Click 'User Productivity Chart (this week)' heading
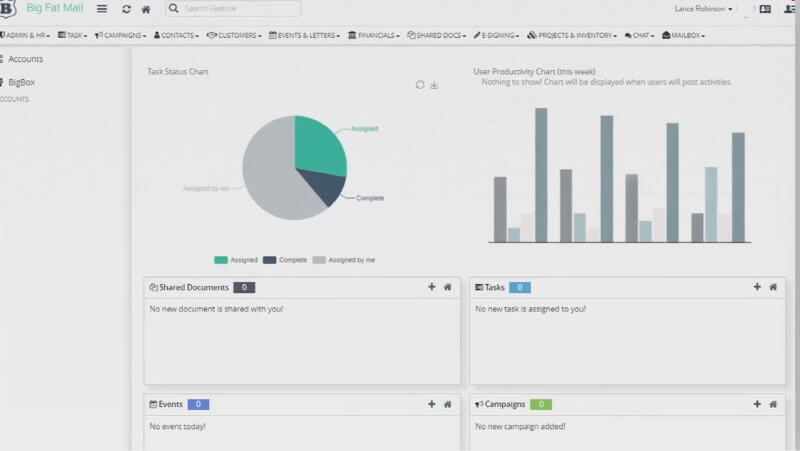800x451 pixels. click(x=534, y=71)
